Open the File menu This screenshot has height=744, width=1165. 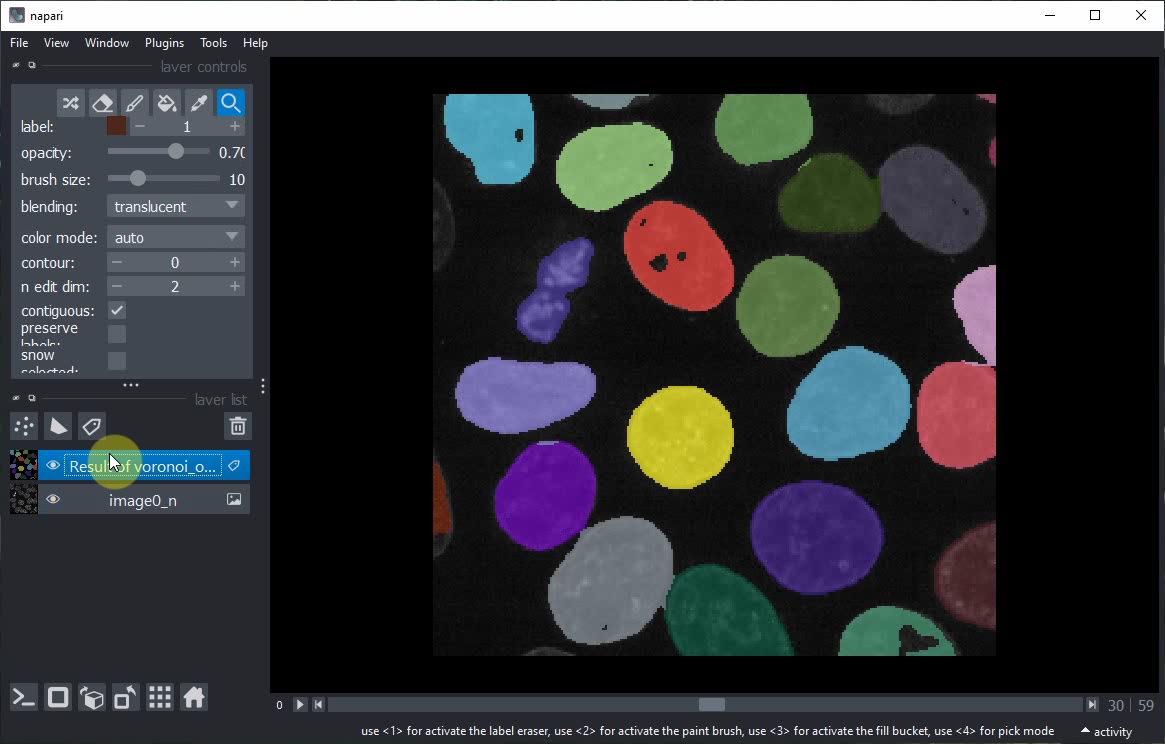tap(19, 43)
